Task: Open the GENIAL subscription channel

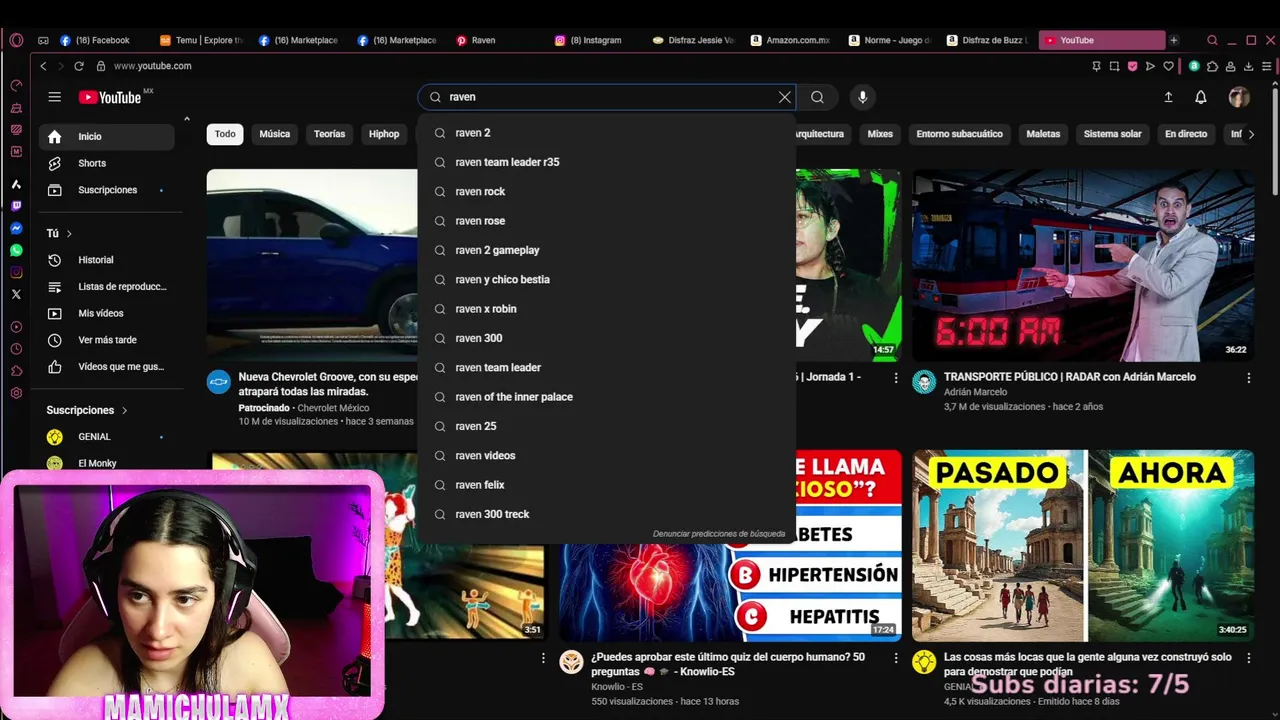Action: point(106,437)
